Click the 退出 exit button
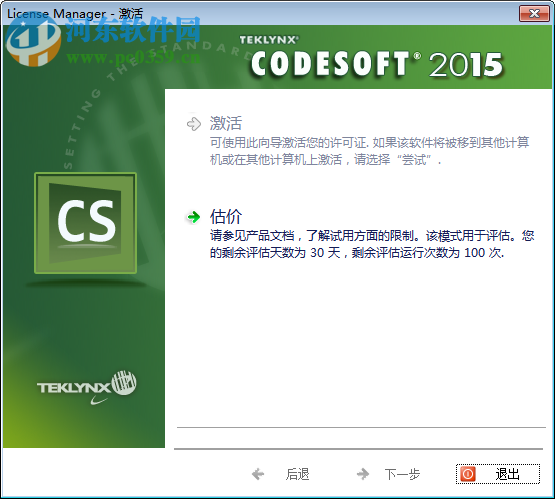 pyautogui.click(x=498, y=474)
